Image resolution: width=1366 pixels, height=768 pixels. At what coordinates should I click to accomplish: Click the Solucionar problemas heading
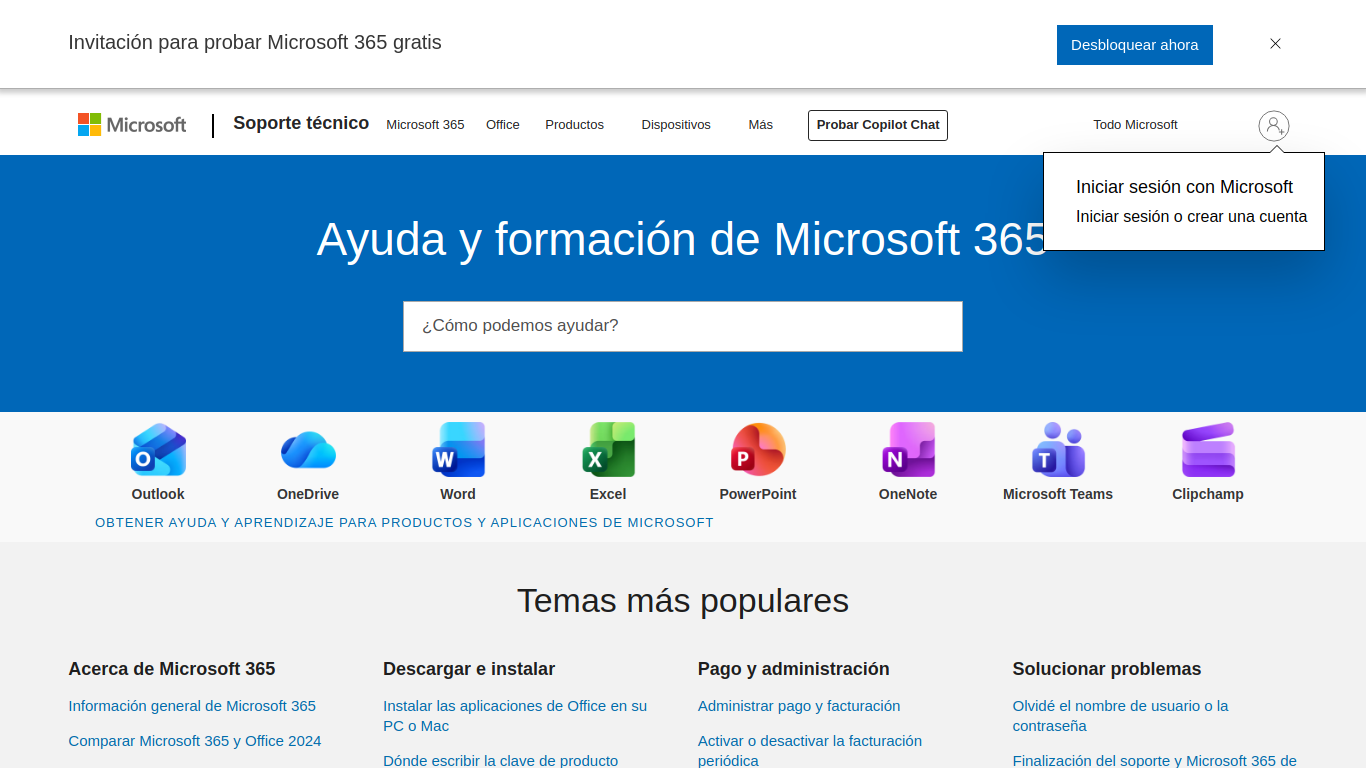point(1107,669)
